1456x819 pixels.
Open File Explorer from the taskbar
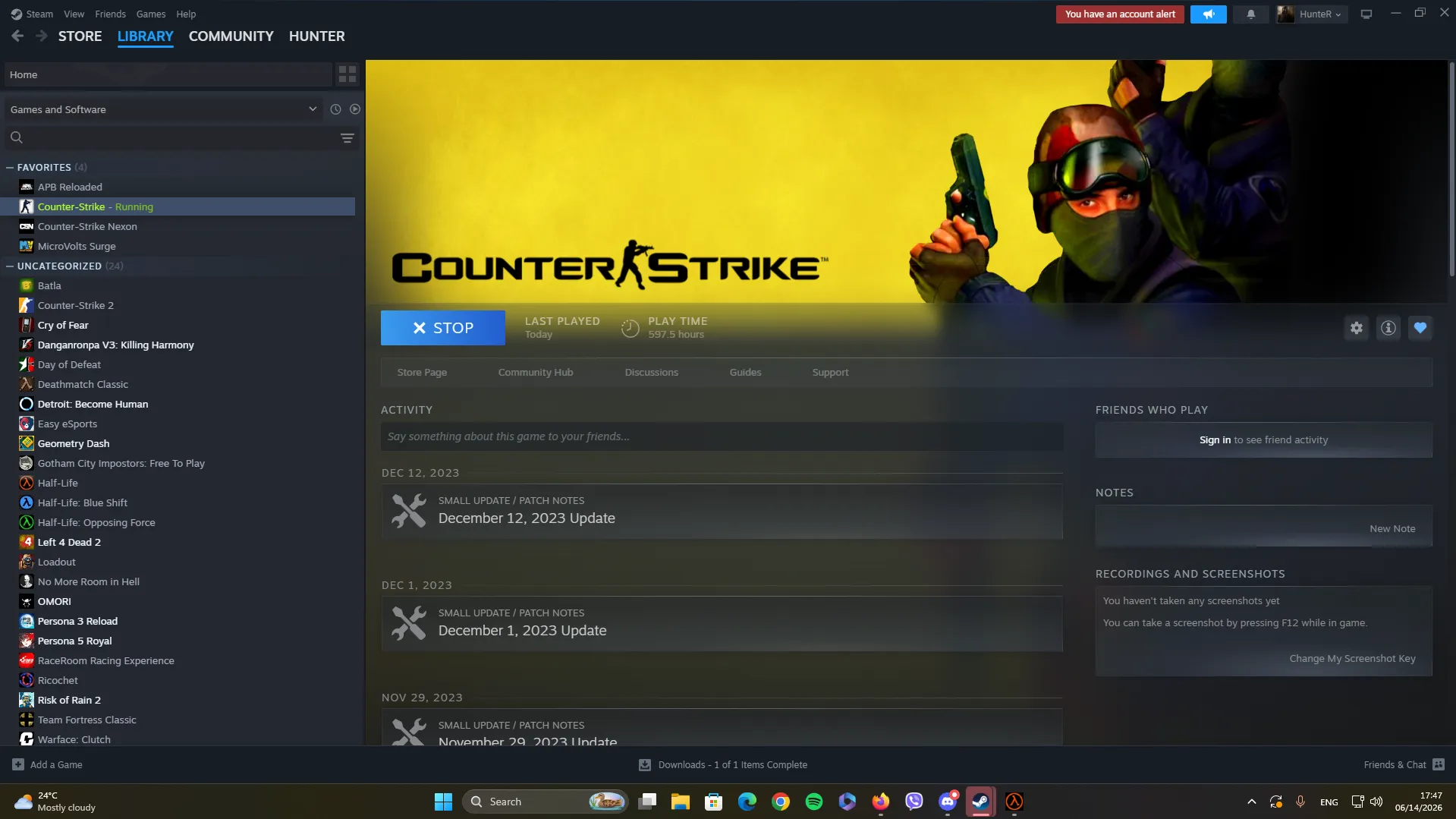(681, 802)
